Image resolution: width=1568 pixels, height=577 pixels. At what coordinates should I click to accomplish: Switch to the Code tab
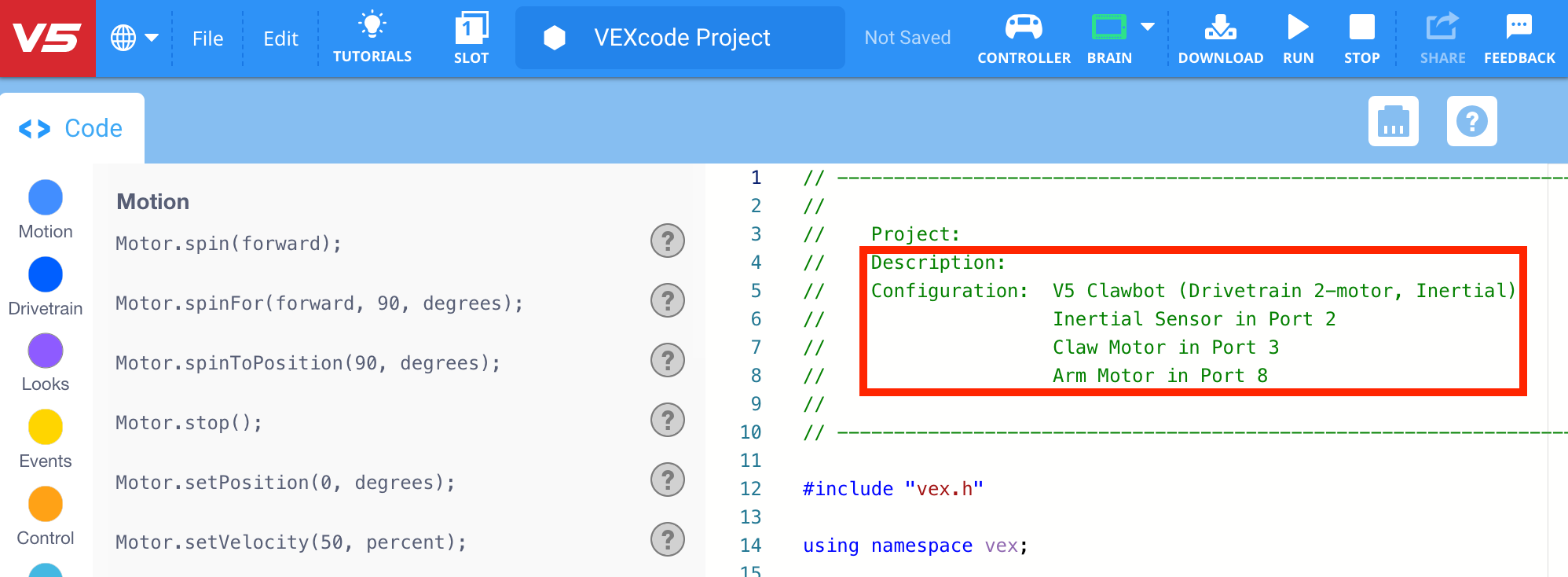[x=72, y=128]
